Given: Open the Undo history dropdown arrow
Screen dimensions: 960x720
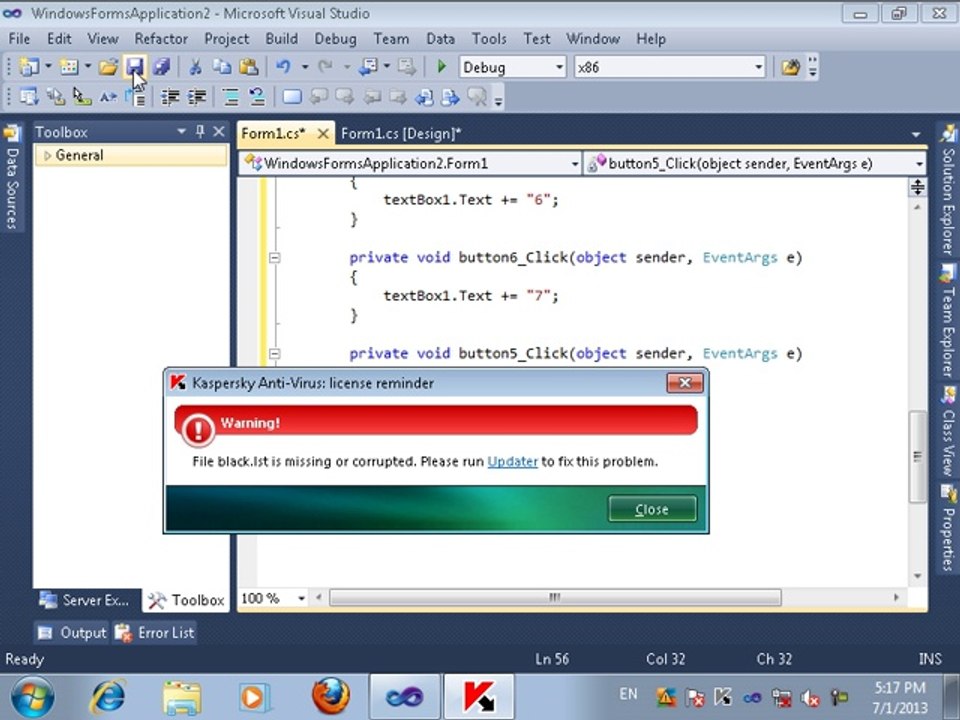Looking at the screenshot, I should point(304,67).
